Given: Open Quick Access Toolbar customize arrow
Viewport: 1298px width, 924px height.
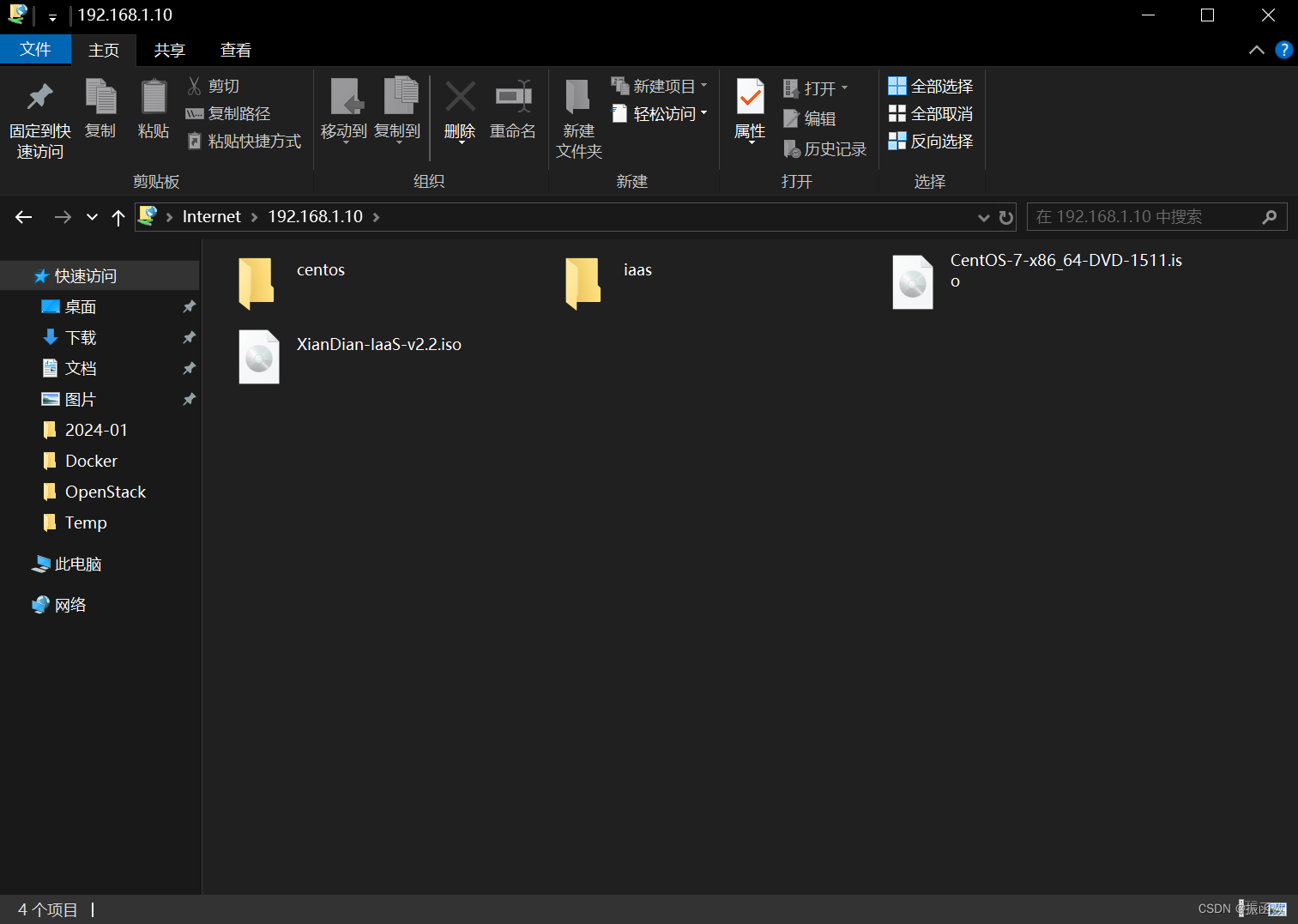Looking at the screenshot, I should 52,16.
